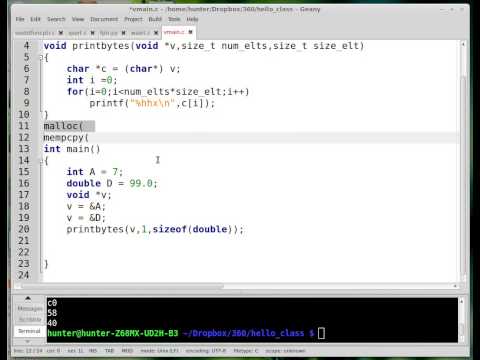Collapse the fold marker at line 5
Screen dimensions: 480x360
click(x=41, y=58)
